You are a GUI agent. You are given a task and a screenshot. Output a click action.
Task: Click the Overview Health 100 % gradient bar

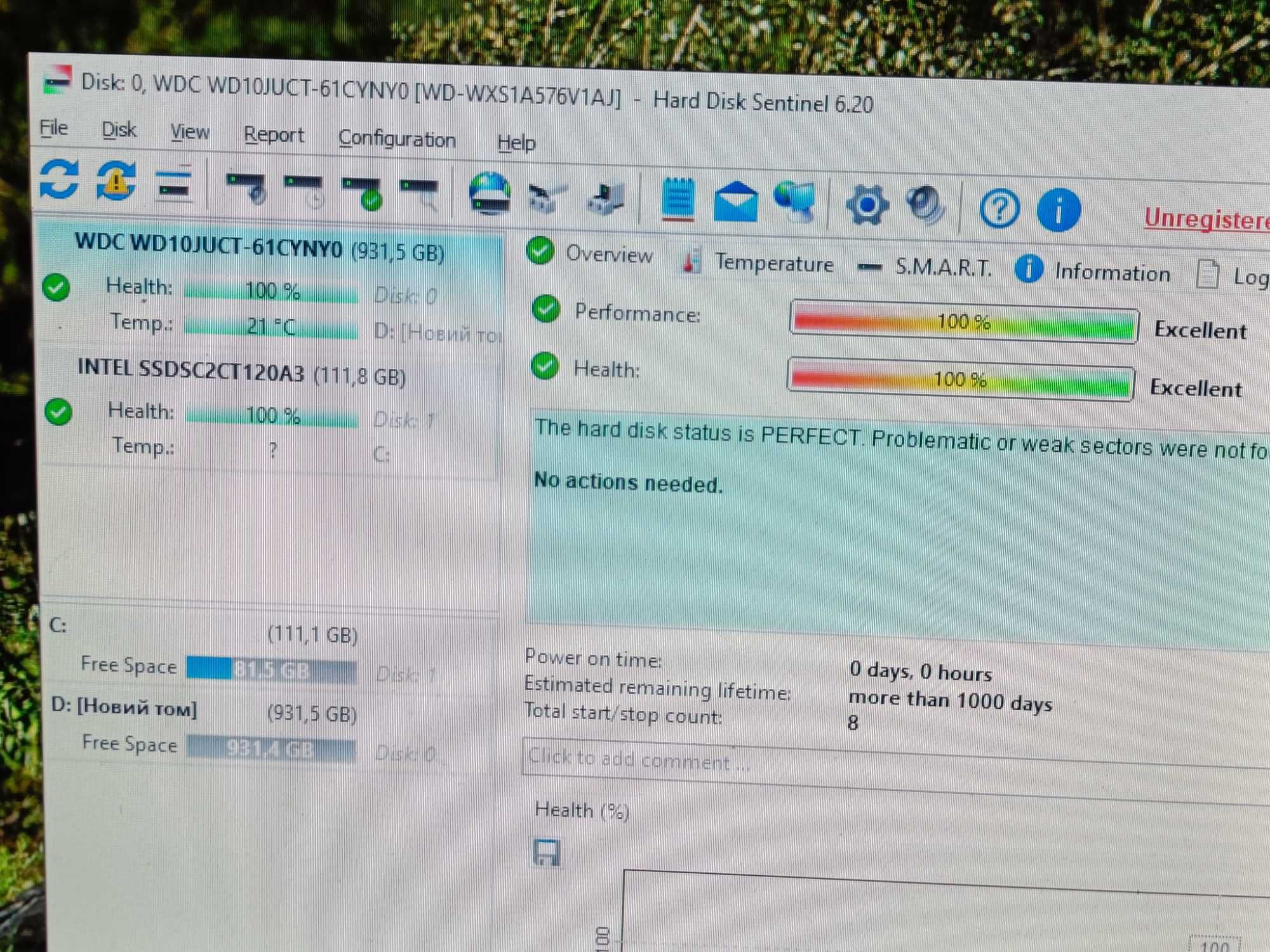pyautogui.click(x=960, y=380)
